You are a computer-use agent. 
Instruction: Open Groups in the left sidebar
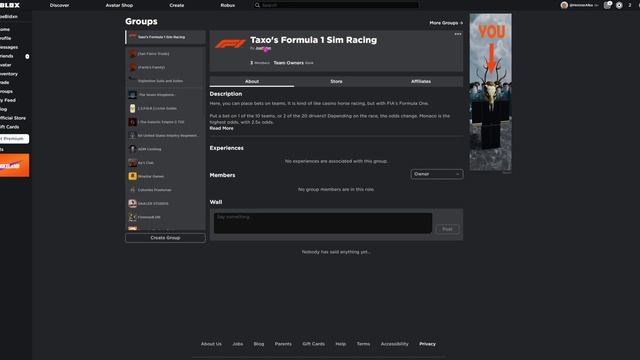pos(6,91)
